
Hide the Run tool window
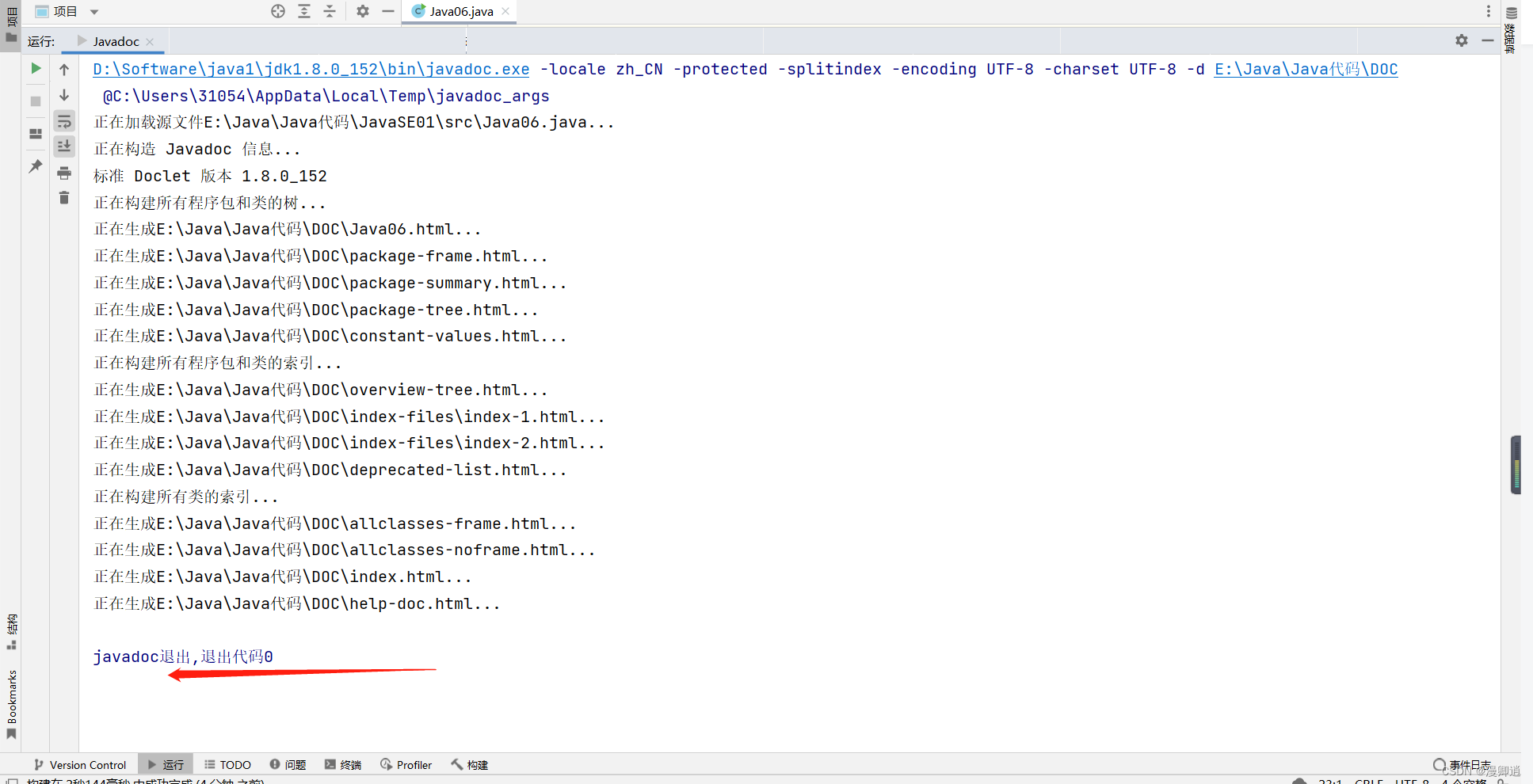click(1488, 40)
